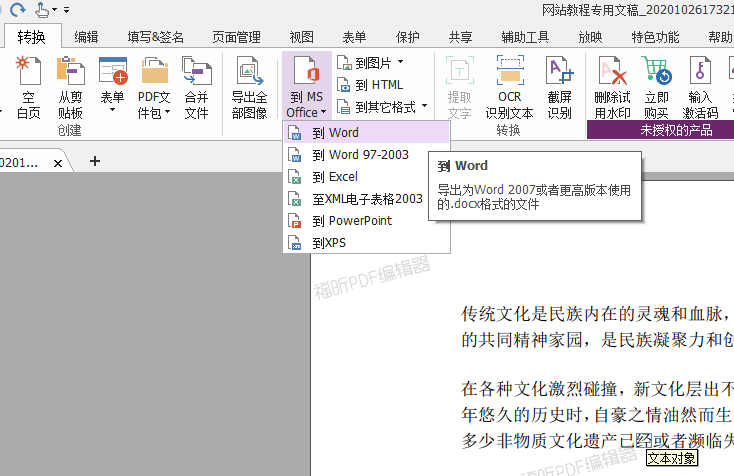The image size is (734, 476).
Task: Switch to the 保护 tab
Action: pyautogui.click(x=407, y=37)
